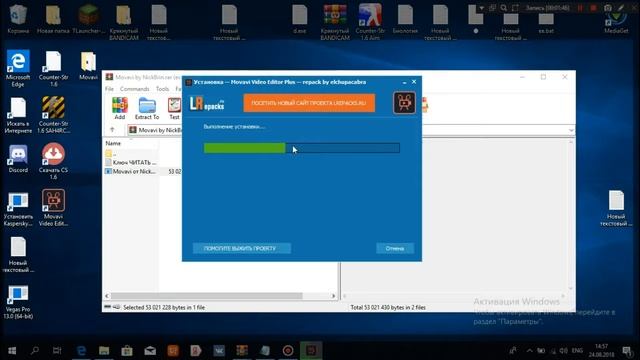Open the File menu in WinRAR
The width and height of the screenshot is (640, 360).
[109, 89]
